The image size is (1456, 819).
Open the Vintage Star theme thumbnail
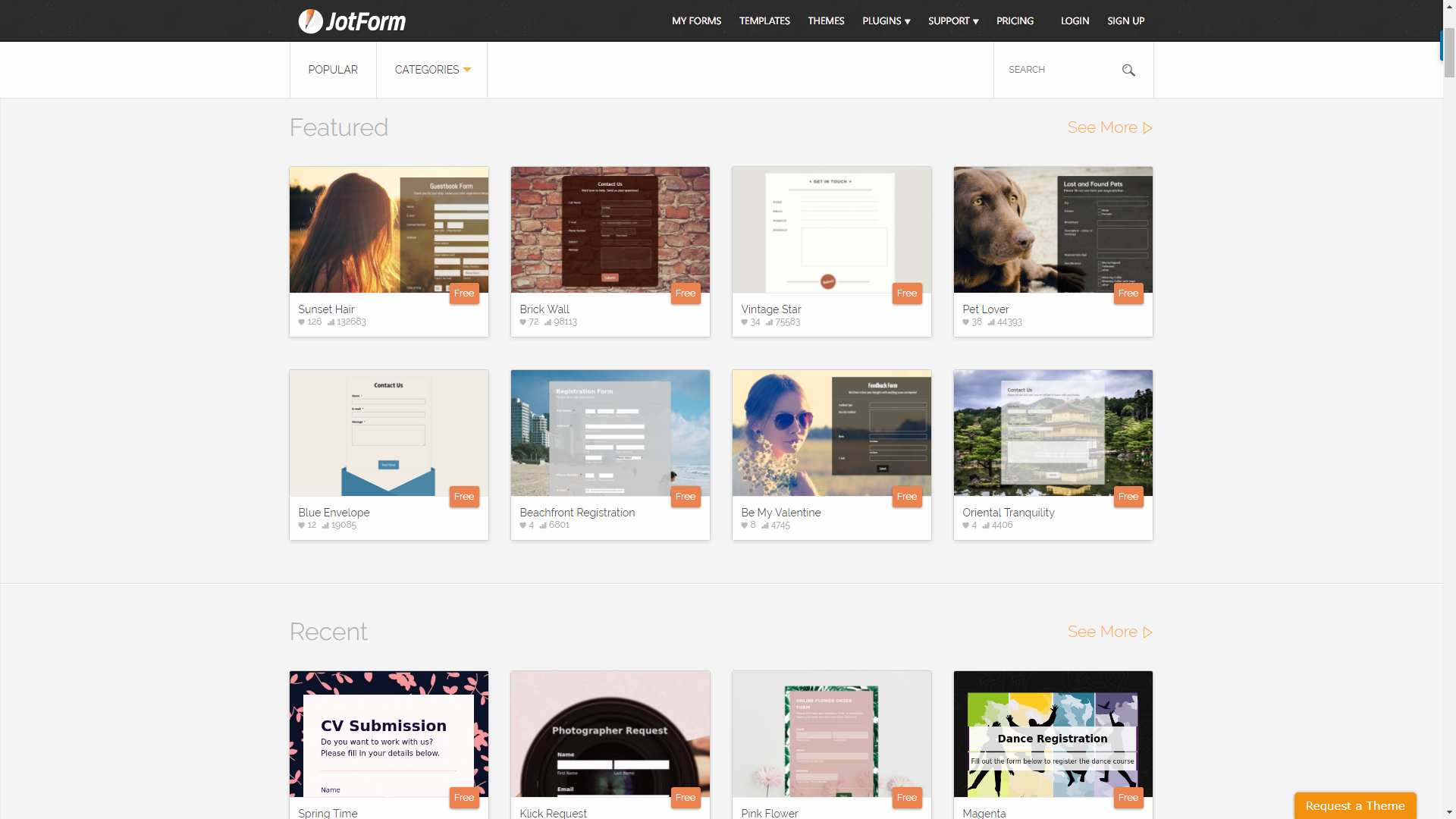pos(832,230)
